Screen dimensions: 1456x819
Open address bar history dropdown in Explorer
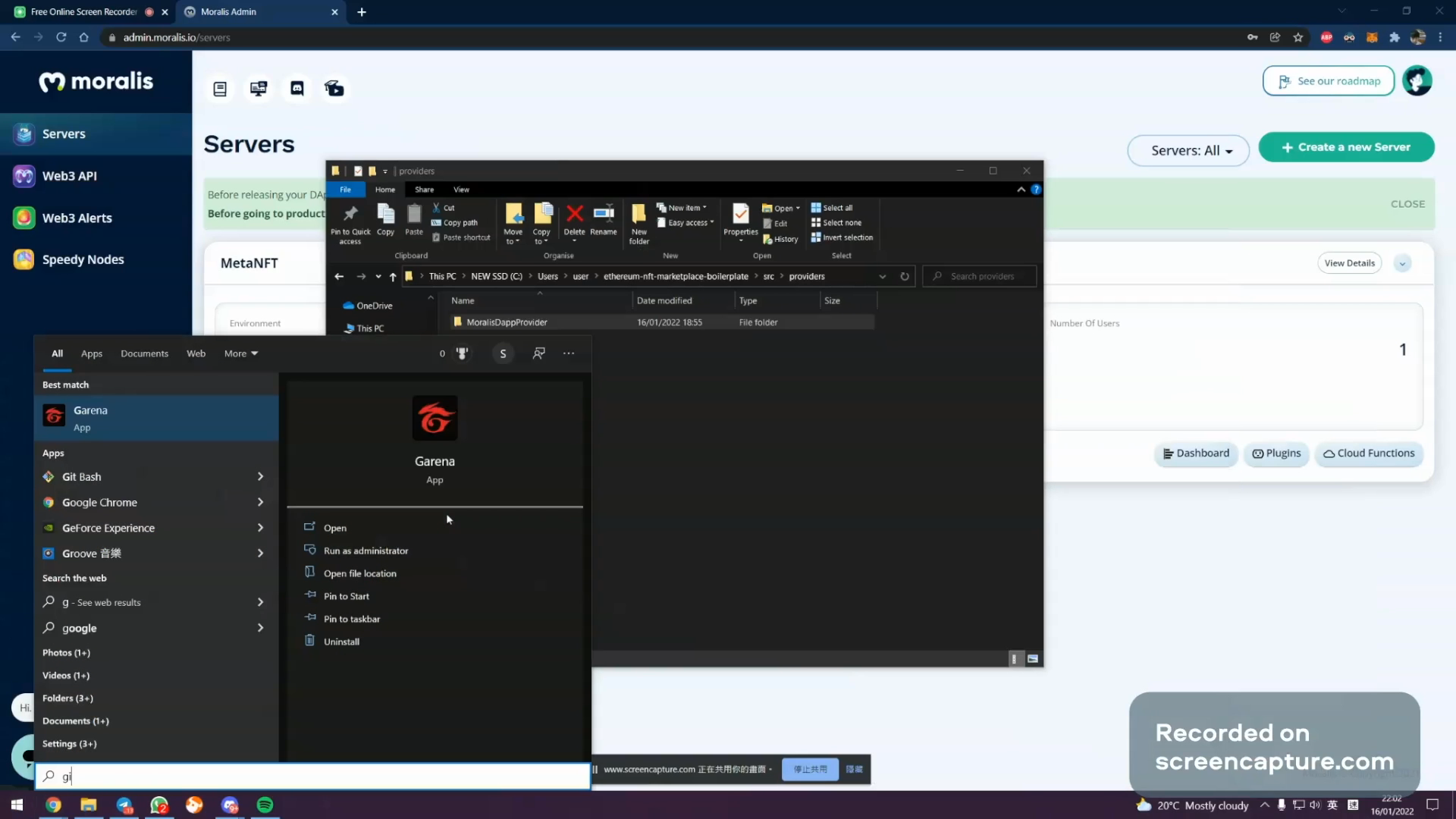point(882,277)
